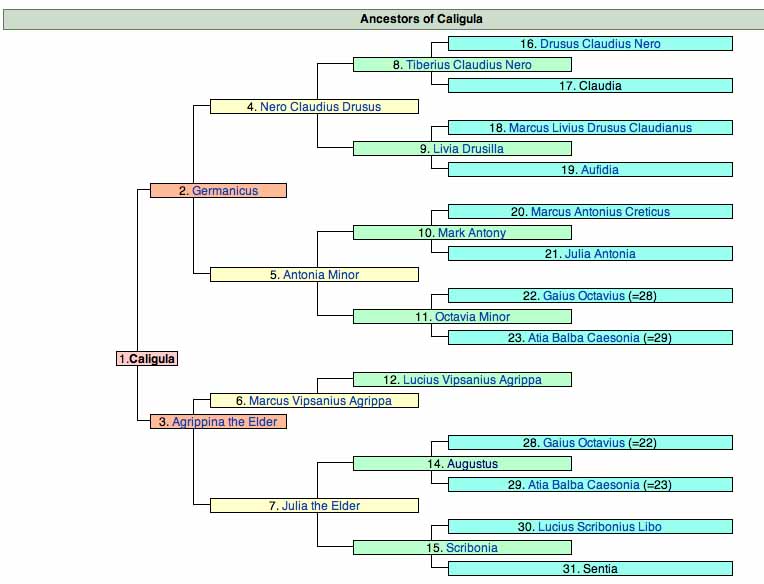Image resolution: width=764 pixels, height=584 pixels.
Task: Click the Agrippina the Elder link
Action: [226, 422]
